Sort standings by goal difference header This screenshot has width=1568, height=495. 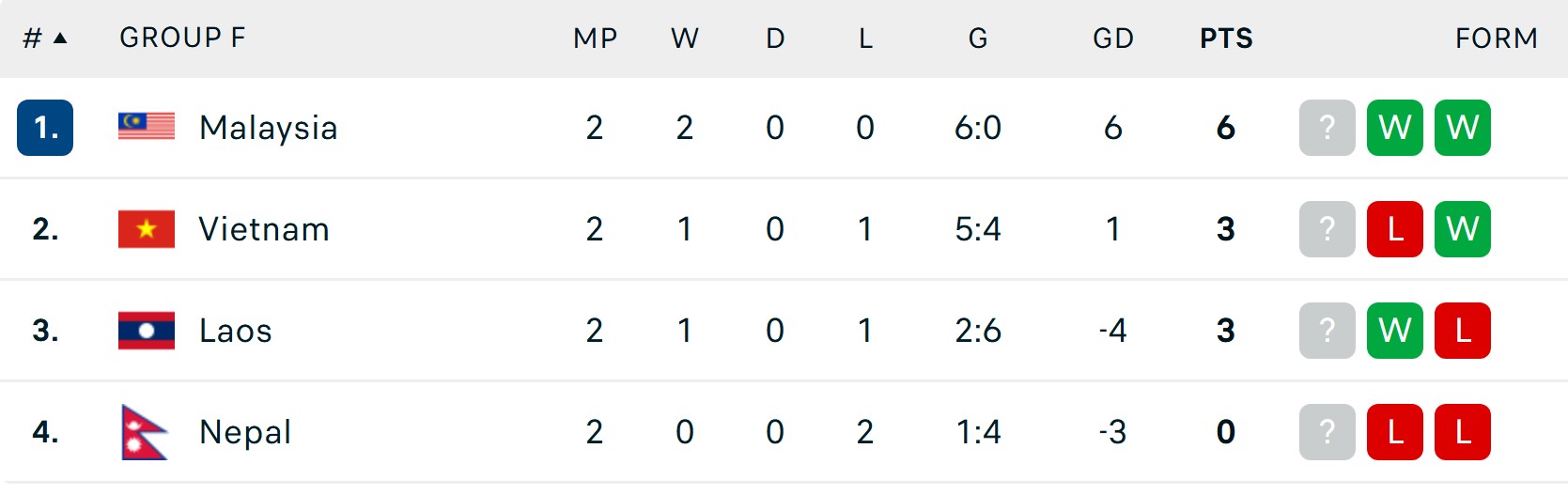tap(1113, 39)
